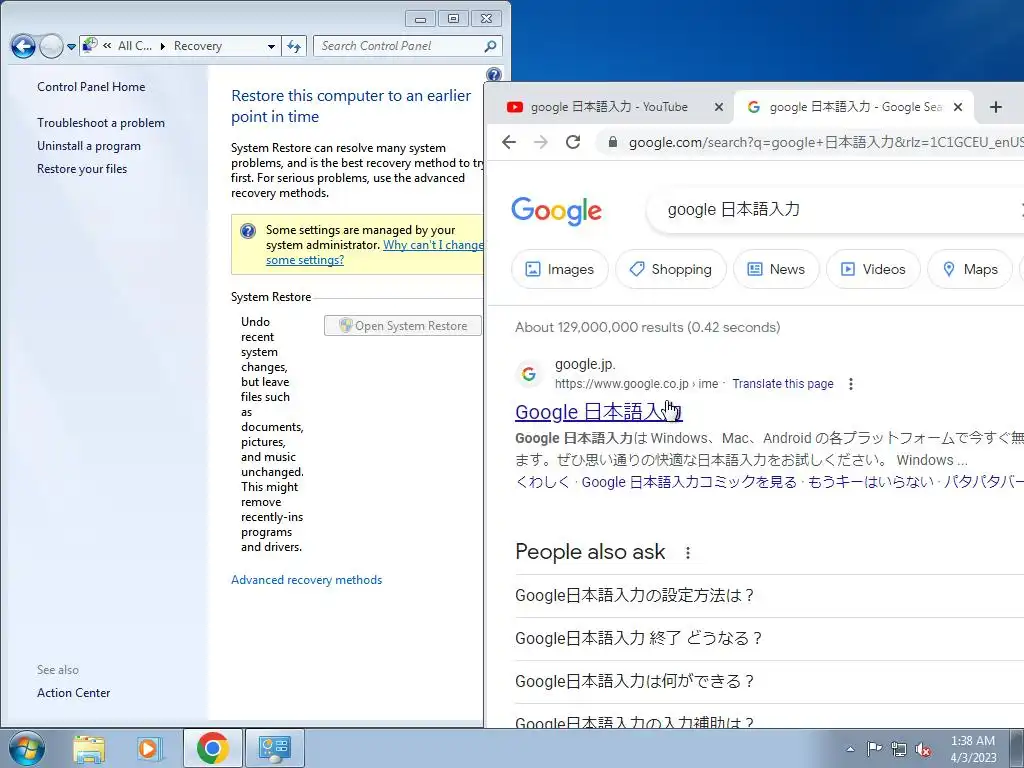
Task: Click the Open System Restore button
Action: pyautogui.click(x=402, y=326)
